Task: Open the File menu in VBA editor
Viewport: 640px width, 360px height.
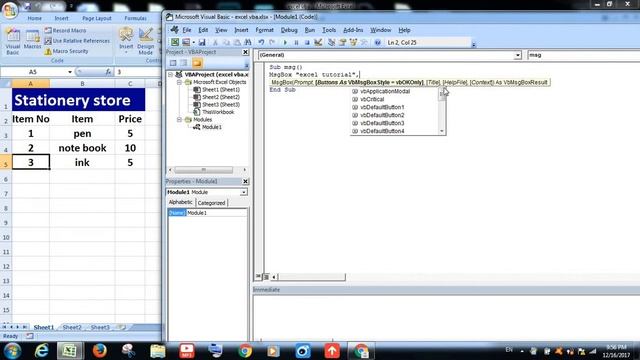Action: (187, 30)
